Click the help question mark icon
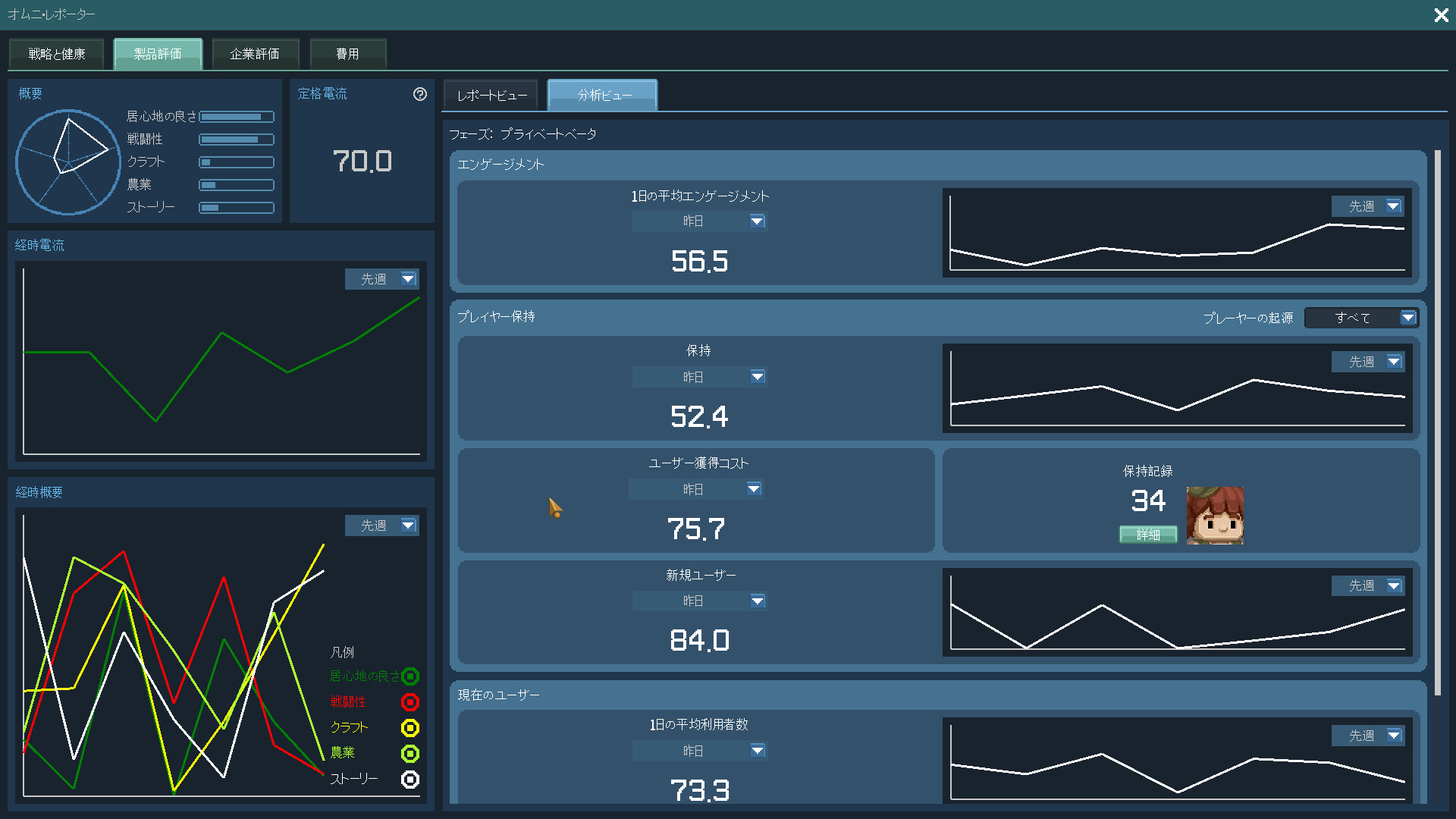 tap(420, 94)
